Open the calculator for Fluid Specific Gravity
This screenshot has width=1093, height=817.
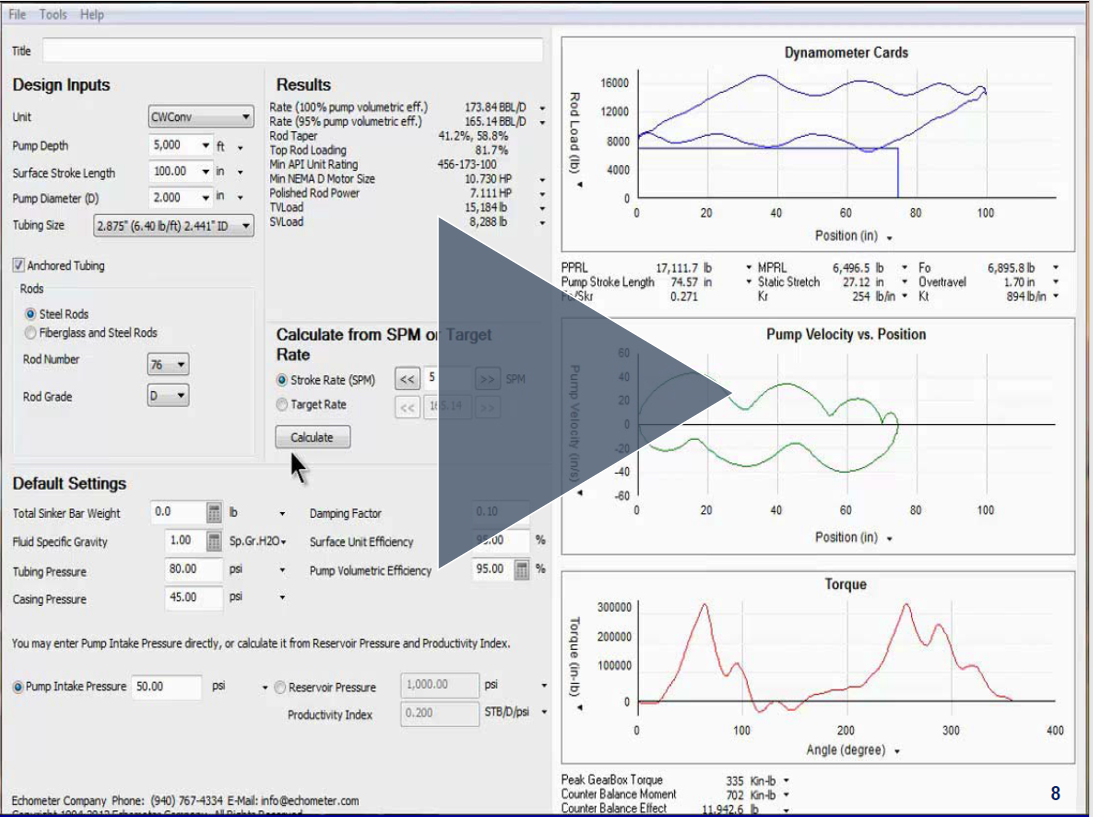[x=214, y=539]
